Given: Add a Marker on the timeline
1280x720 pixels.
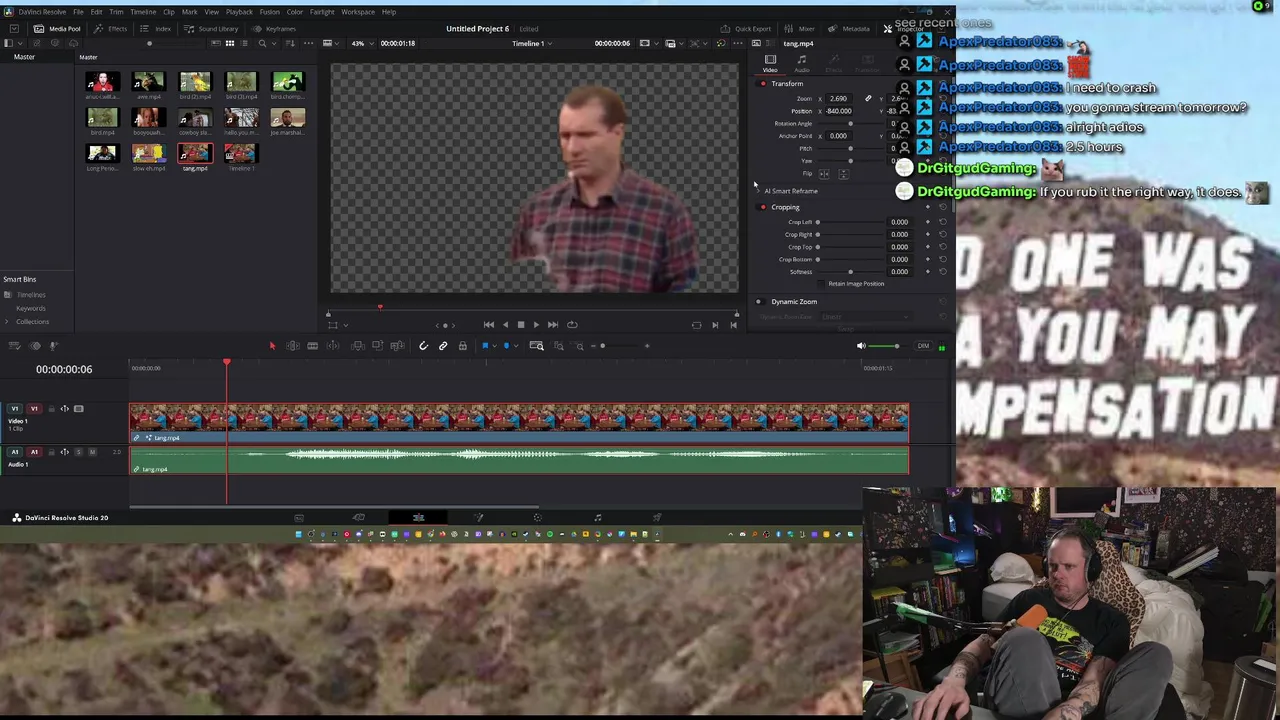Looking at the screenshot, I should [506, 346].
